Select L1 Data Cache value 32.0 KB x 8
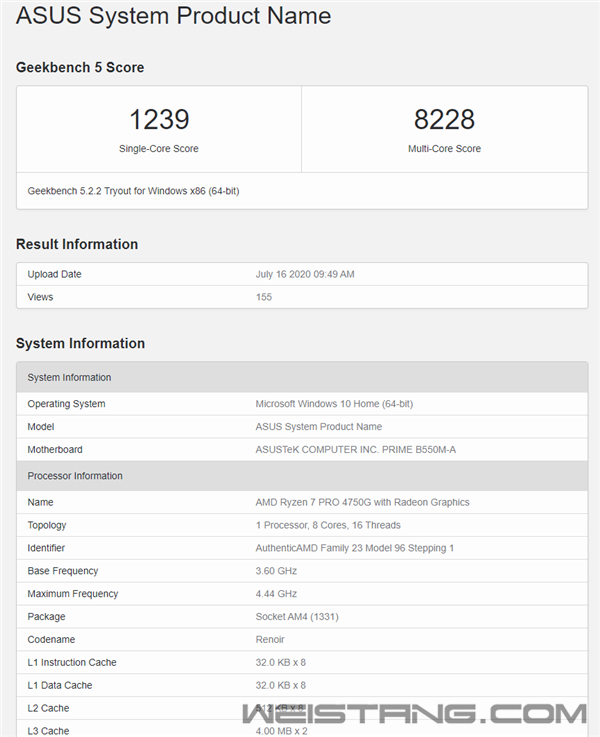The width and height of the screenshot is (600, 737). pos(281,685)
